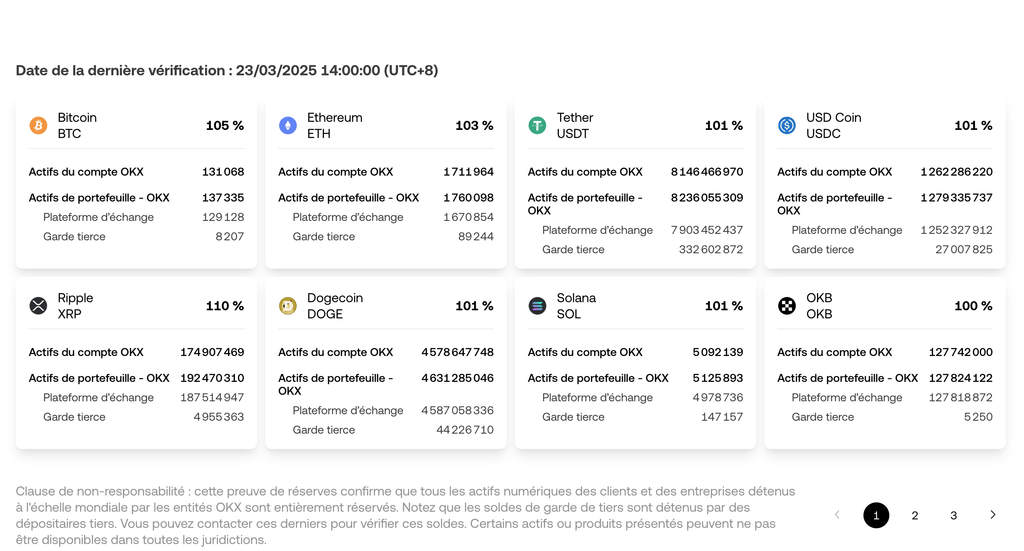Click the Solana SOL icon
Viewport: 1024px width, 551px height.
[537, 306]
